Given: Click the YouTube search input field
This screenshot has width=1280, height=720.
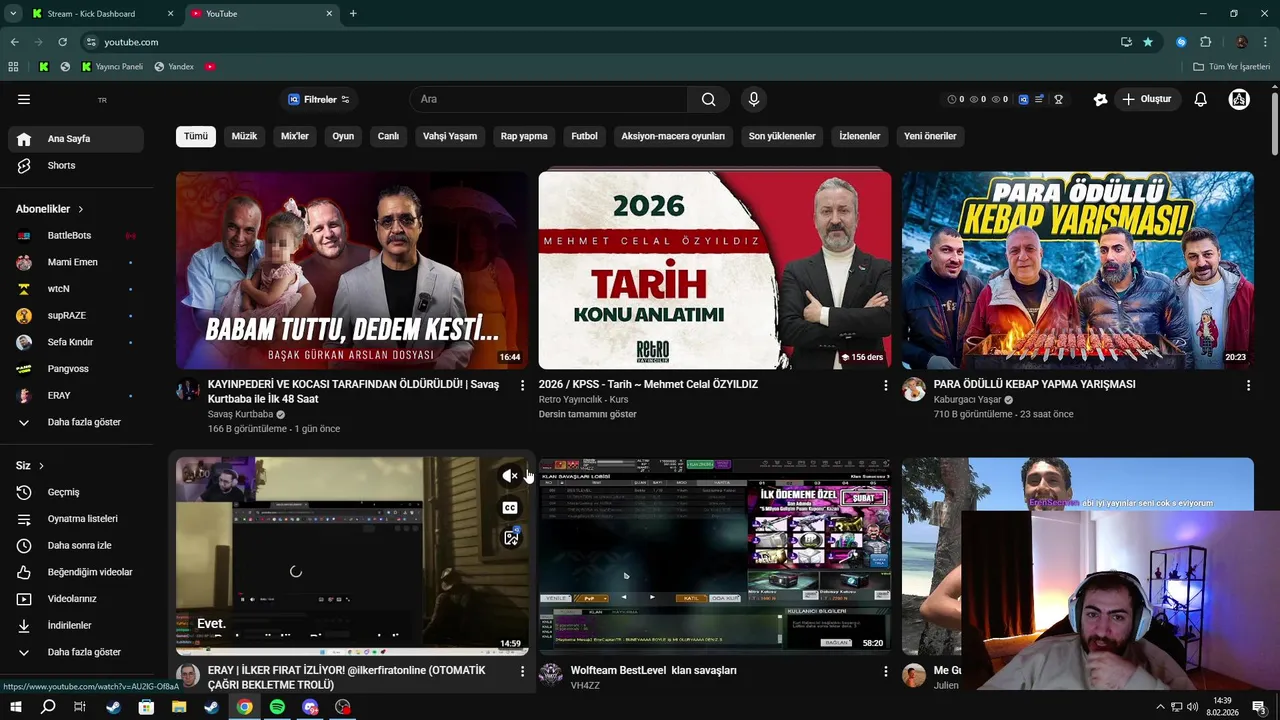Looking at the screenshot, I should tap(548, 99).
